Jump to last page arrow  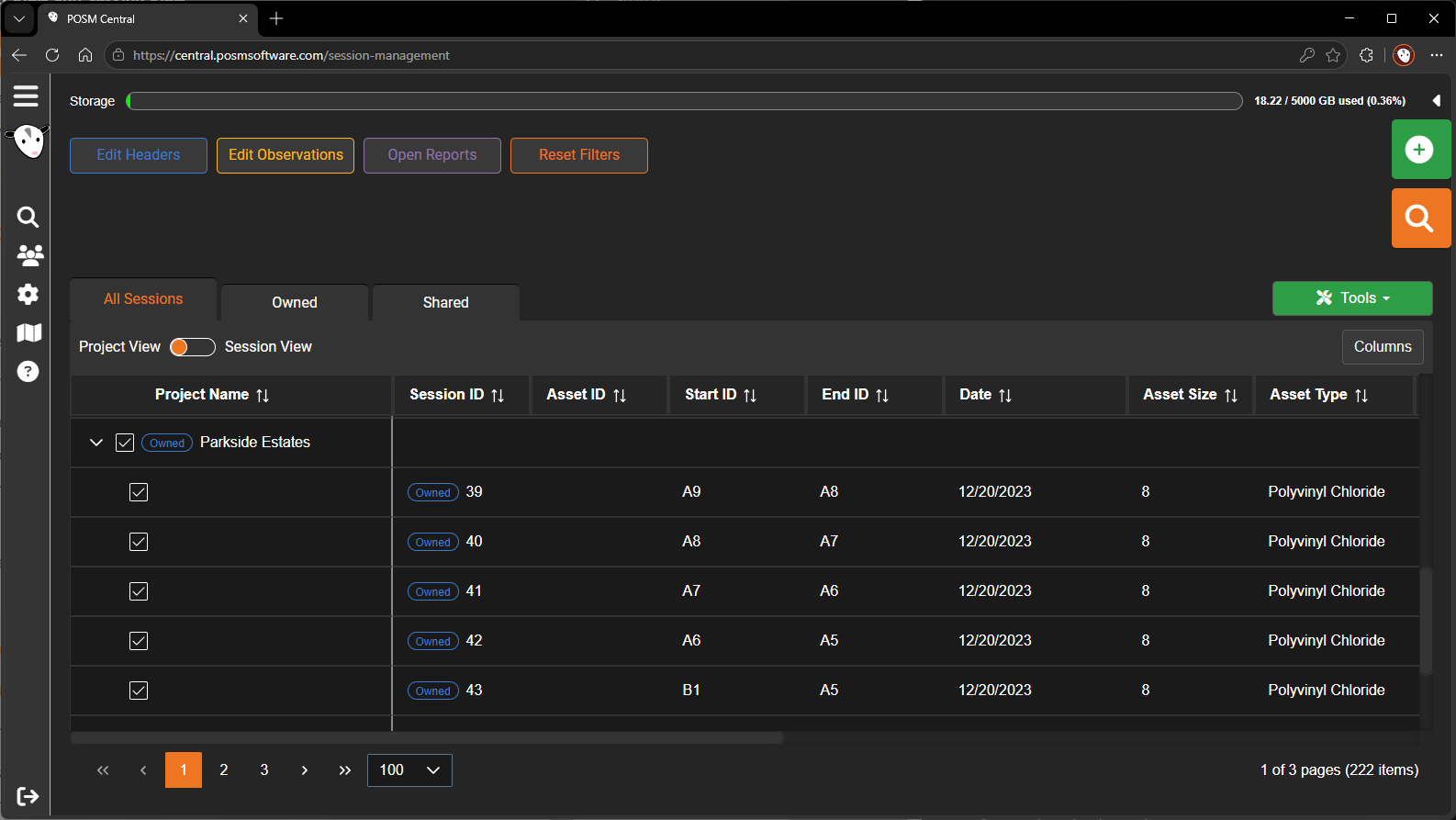point(345,770)
